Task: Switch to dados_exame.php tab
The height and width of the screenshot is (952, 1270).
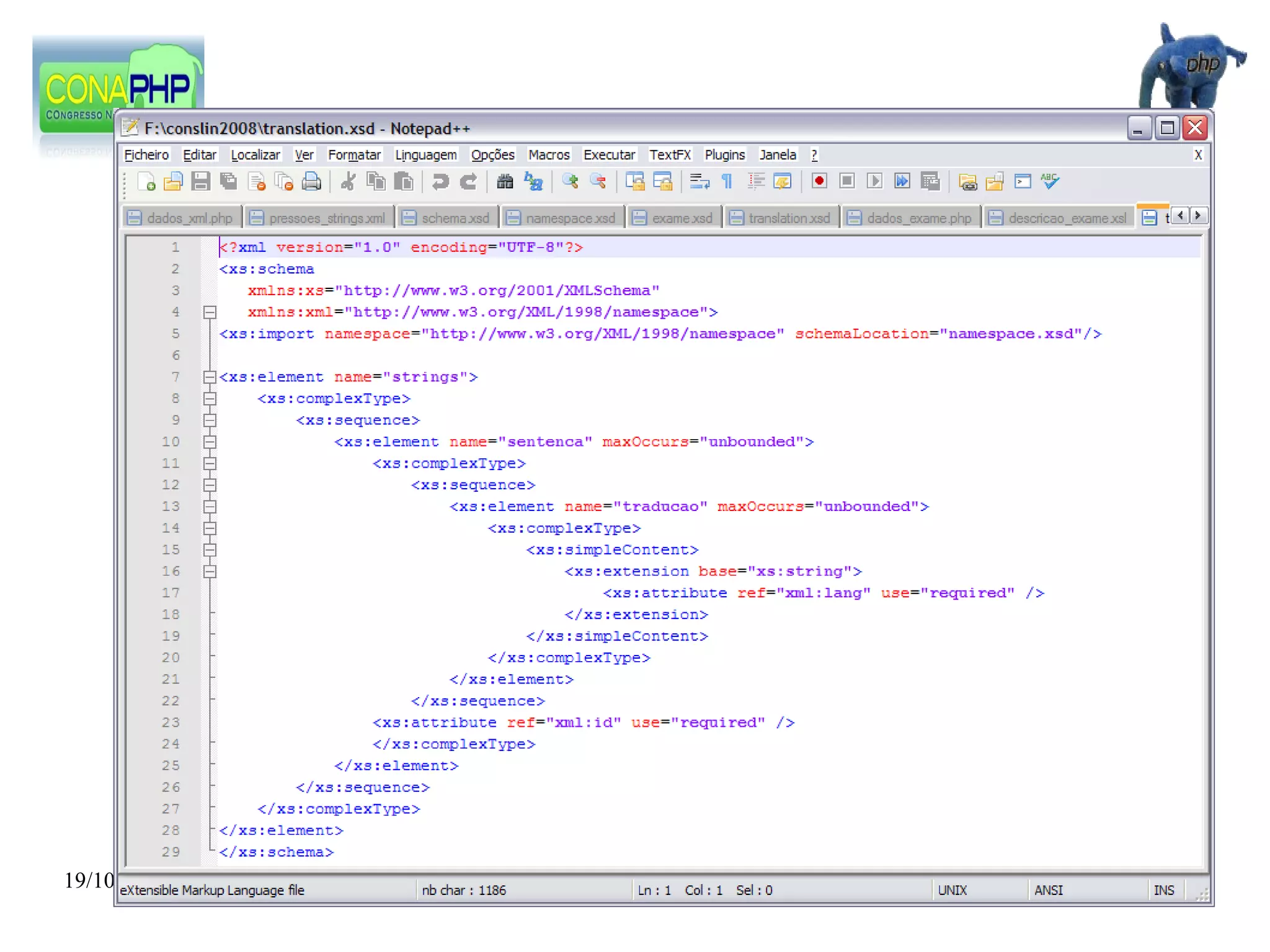Action: click(x=911, y=218)
